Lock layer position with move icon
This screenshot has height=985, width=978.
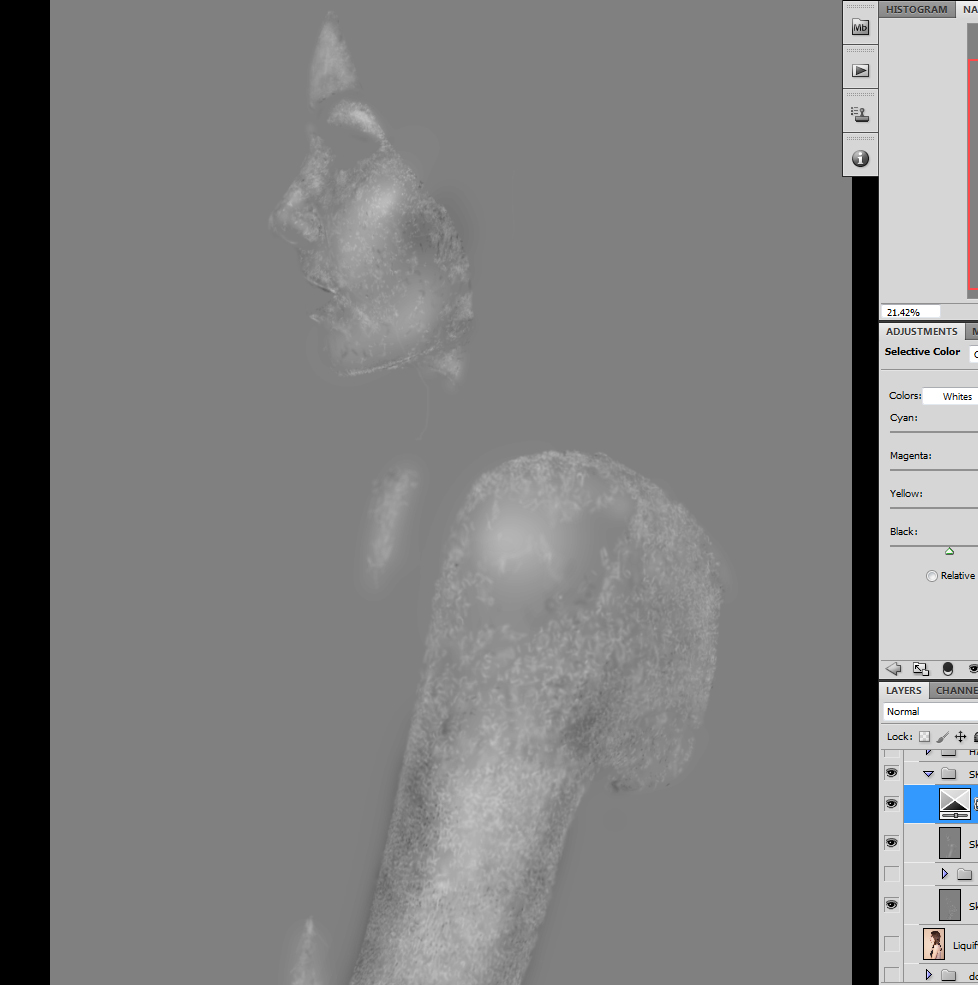960,737
